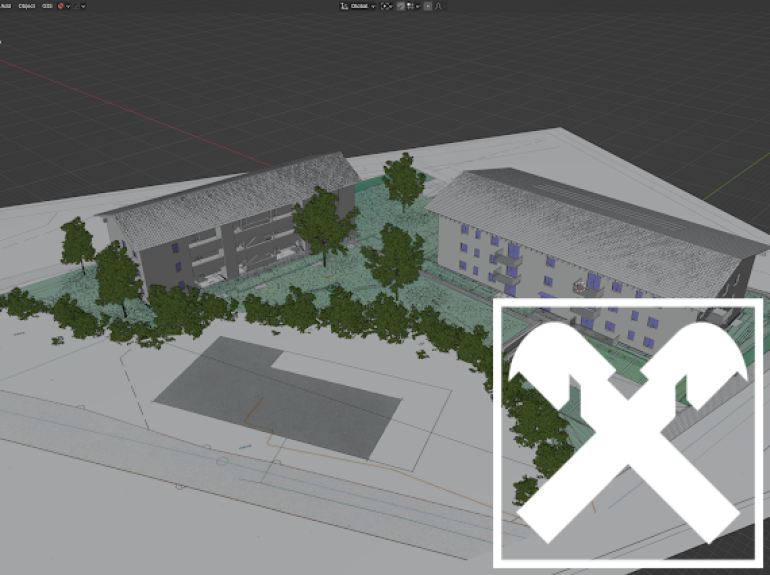Click the red sphere icon beside GIS
The height and width of the screenshot is (575, 770).
pos(61,5)
